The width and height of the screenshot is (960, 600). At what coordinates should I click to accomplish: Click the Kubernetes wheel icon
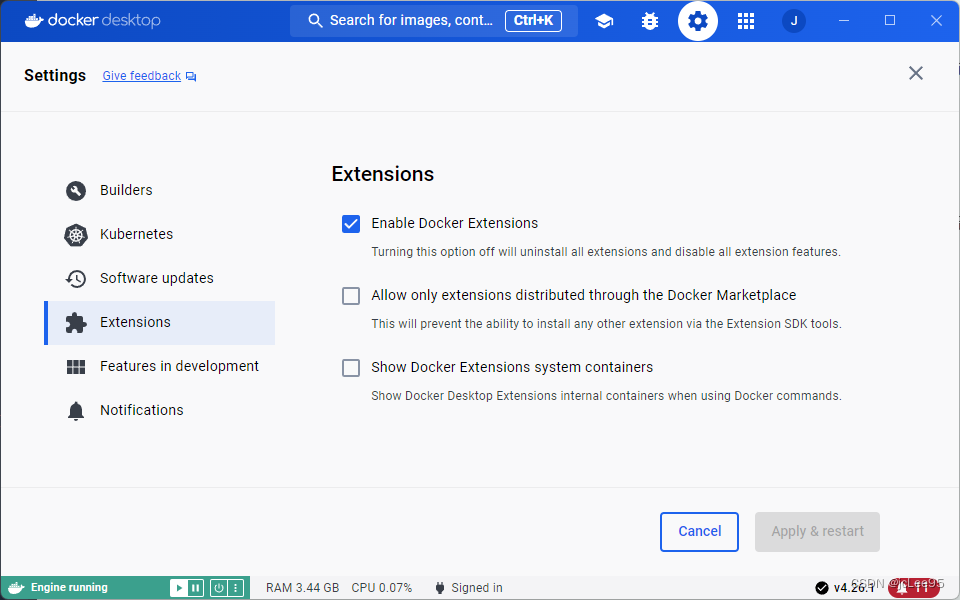(x=76, y=234)
